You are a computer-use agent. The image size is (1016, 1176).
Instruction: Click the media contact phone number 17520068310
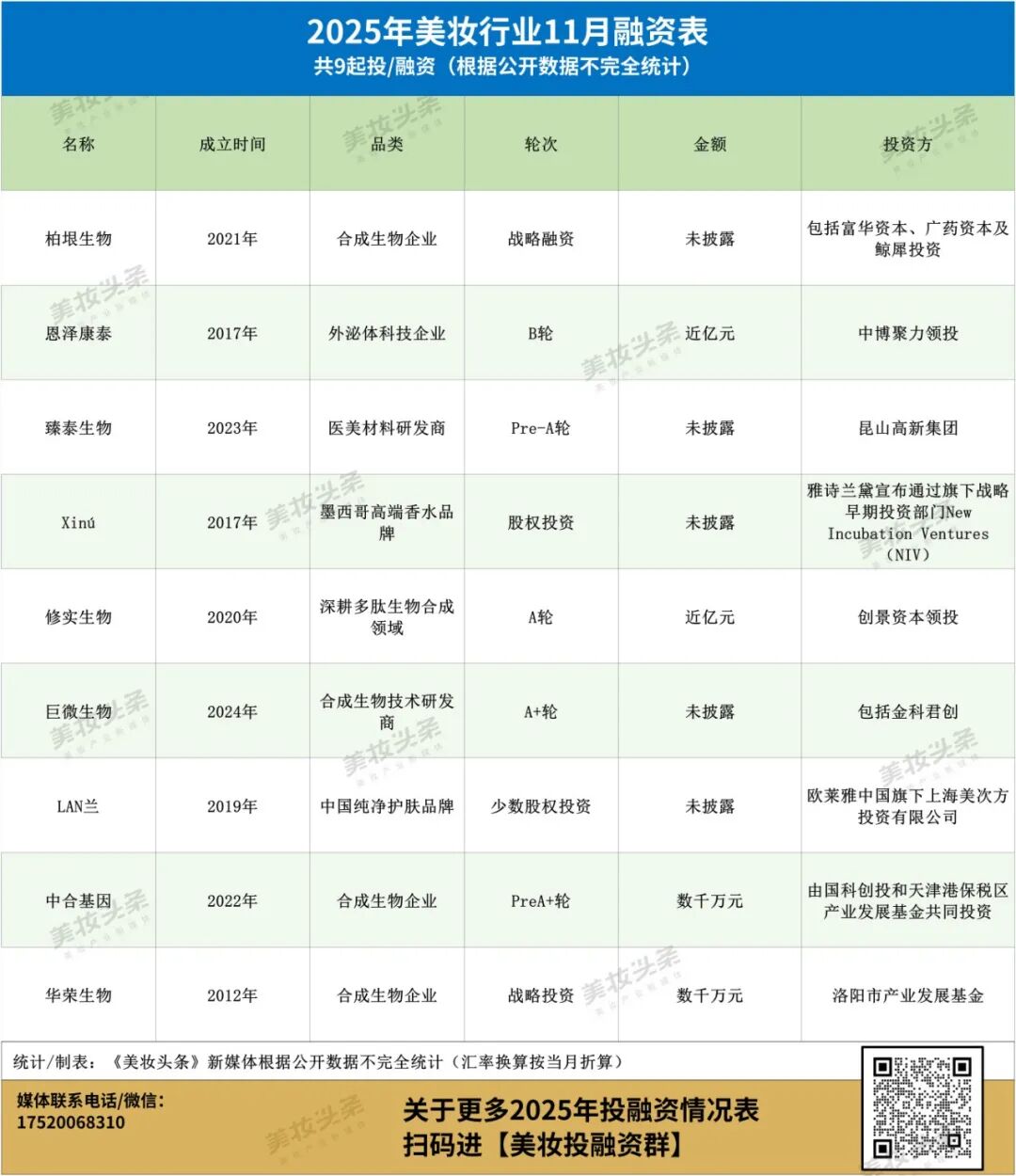tap(71, 1122)
